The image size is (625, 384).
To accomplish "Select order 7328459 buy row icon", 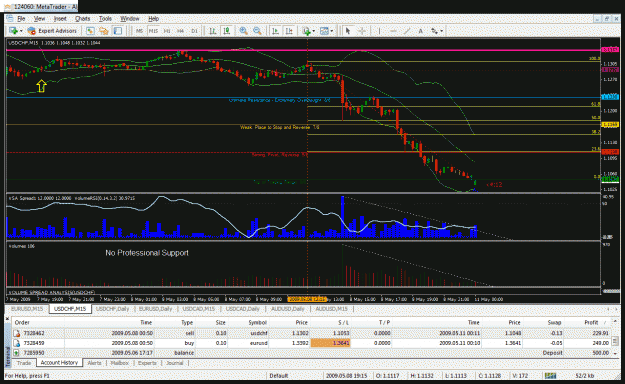I will click(17, 343).
